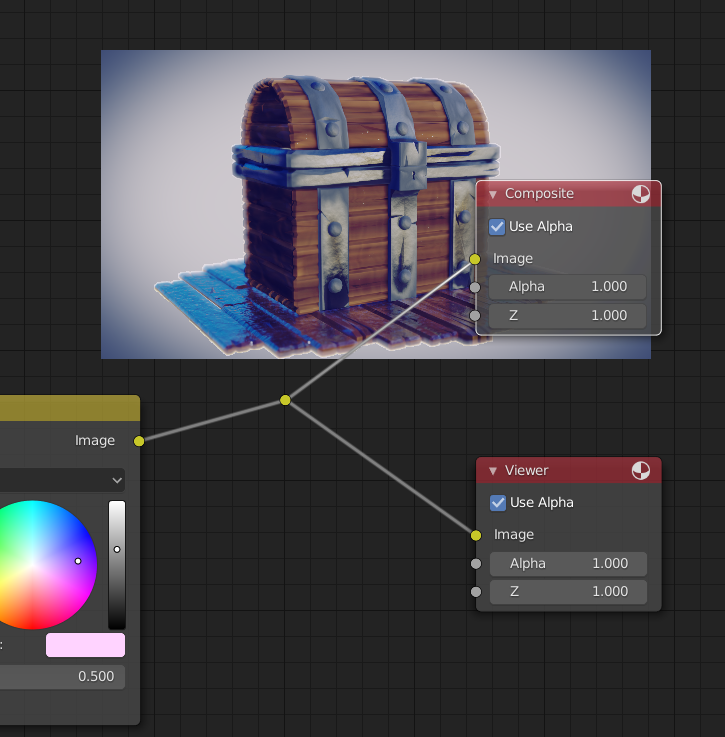Collapse the Composite node with its triangle
The image size is (725, 737).
(x=492, y=194)
